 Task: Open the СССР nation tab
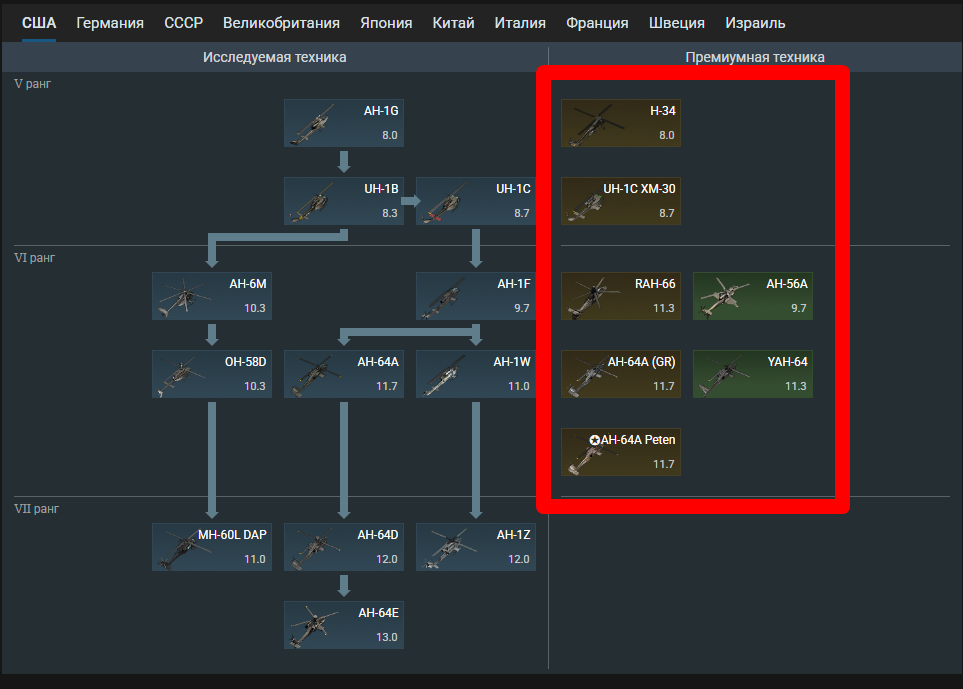(x=183, y=23)
